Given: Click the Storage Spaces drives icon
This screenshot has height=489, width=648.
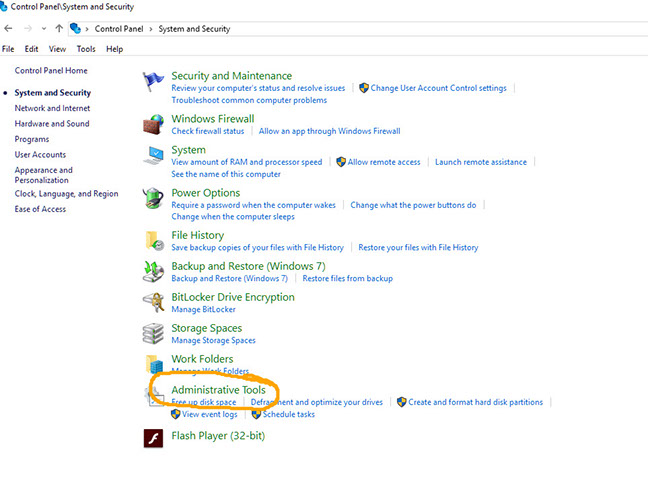Looking at the screenshot, I should click(x=153, y=333).
